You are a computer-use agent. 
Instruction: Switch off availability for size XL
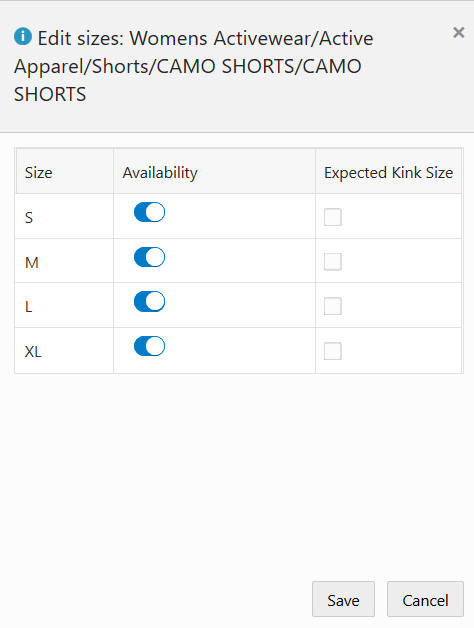tap(149, 346)
